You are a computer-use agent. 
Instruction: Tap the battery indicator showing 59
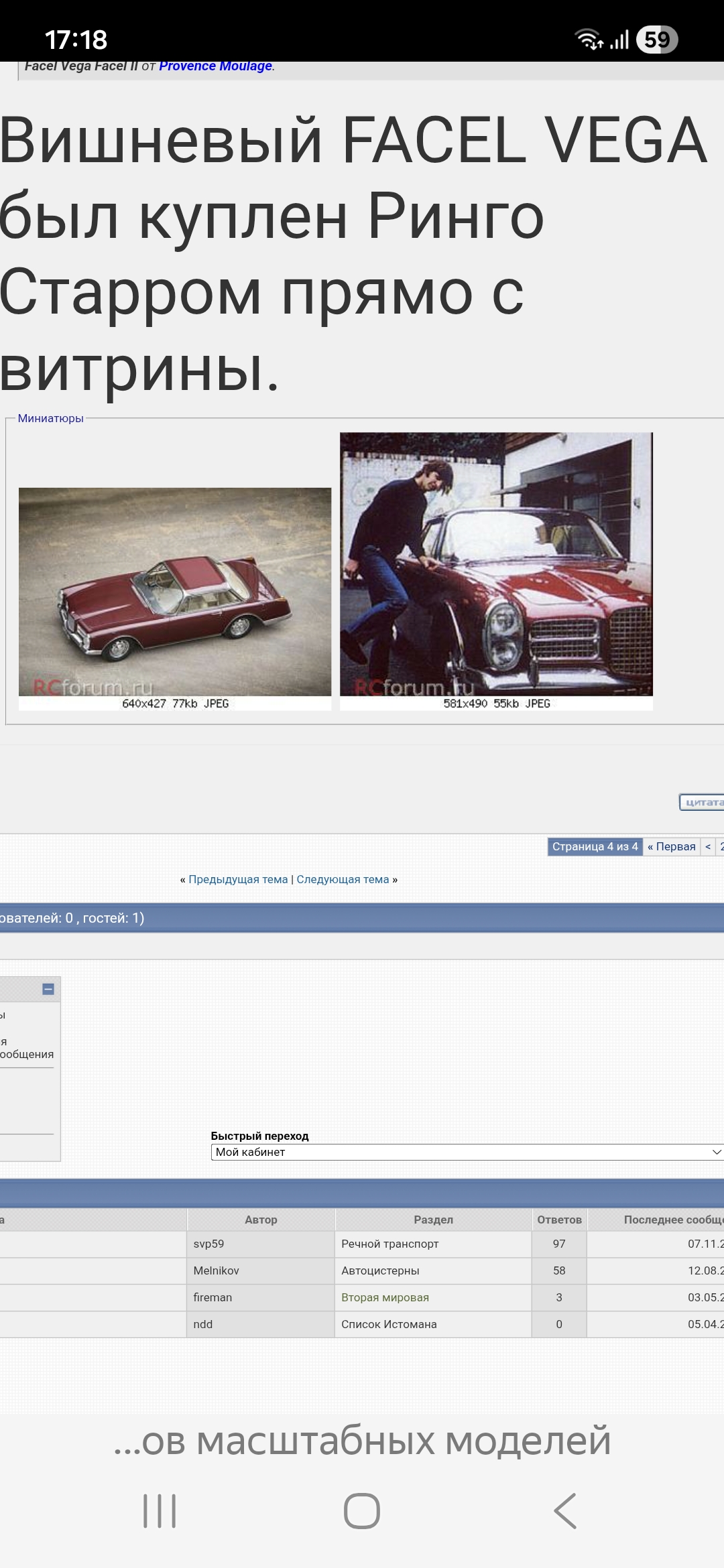tap(656, 40)
